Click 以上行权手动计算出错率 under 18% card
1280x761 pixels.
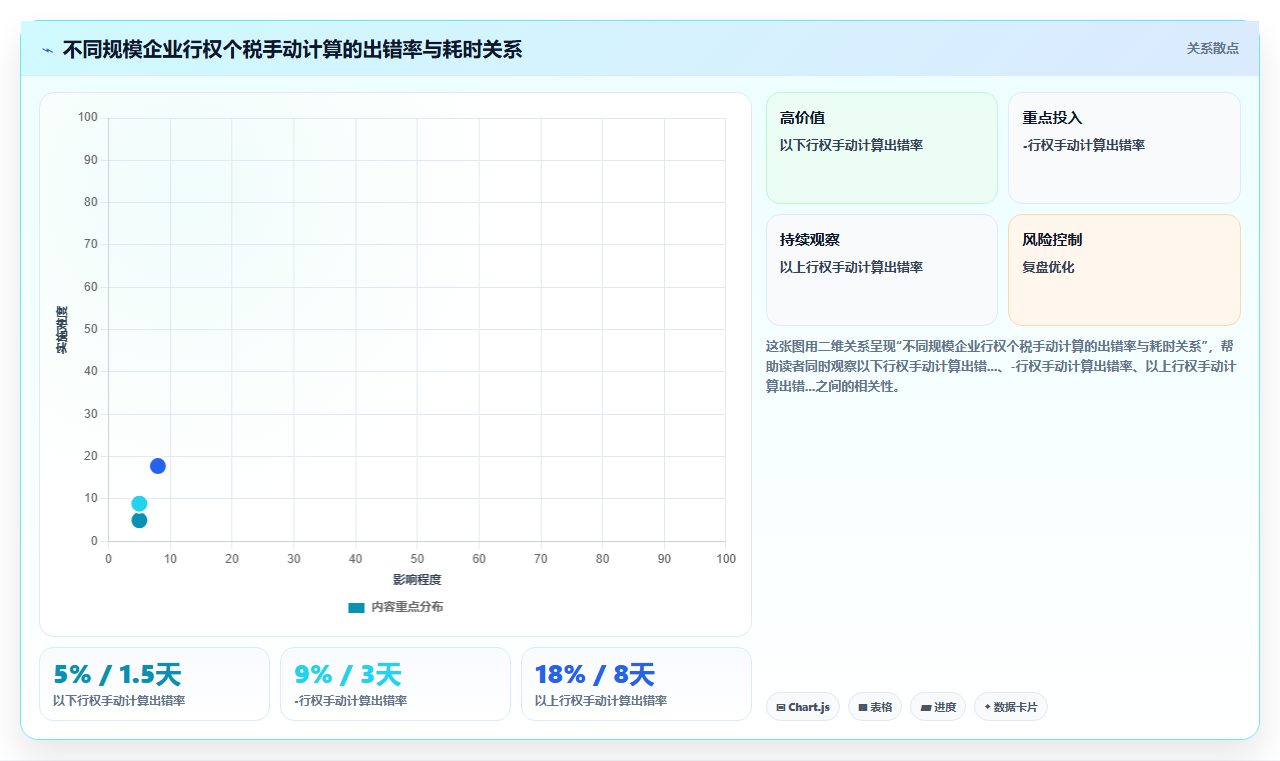(601, 701)
